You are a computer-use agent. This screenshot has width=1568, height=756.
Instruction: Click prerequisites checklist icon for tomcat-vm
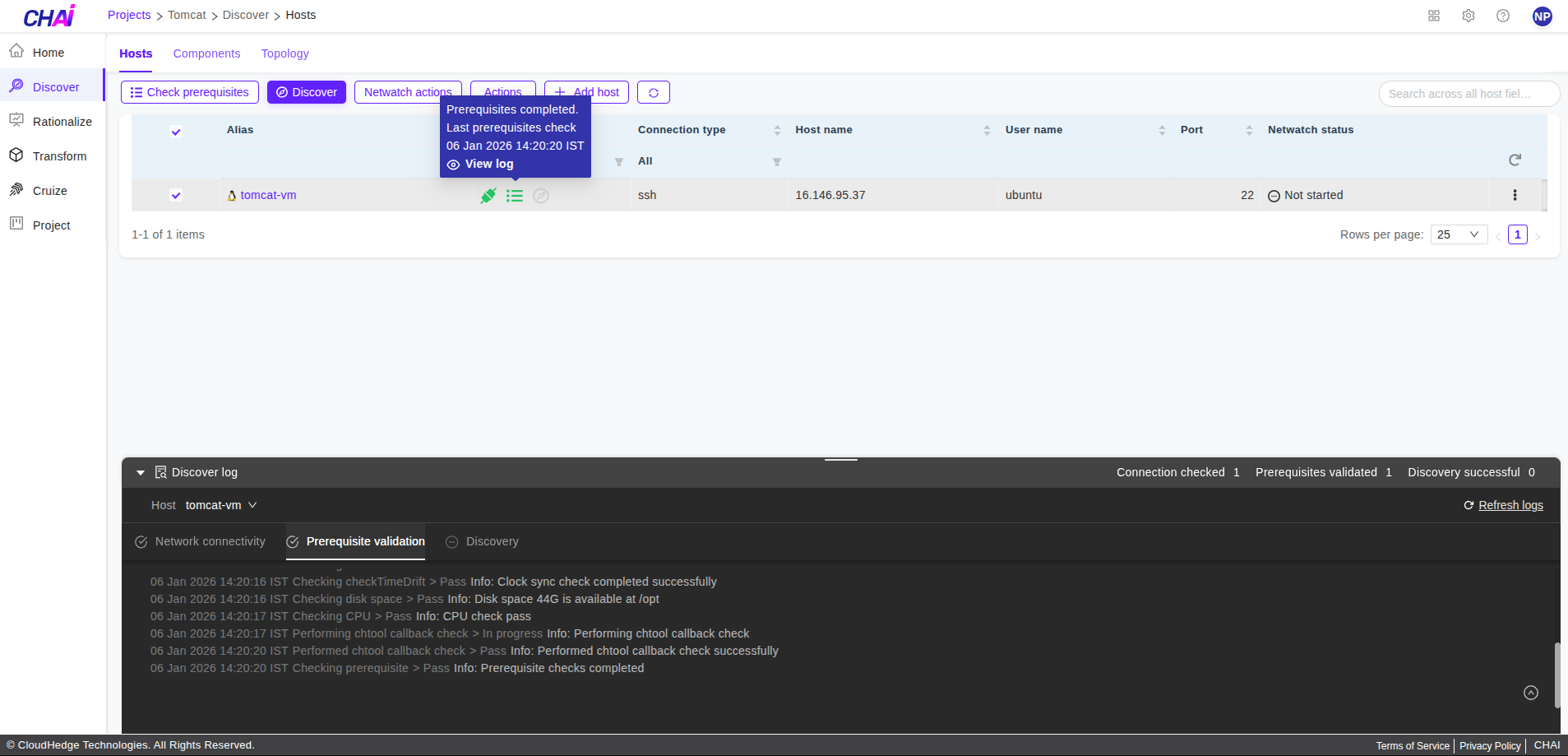point(515,196)
